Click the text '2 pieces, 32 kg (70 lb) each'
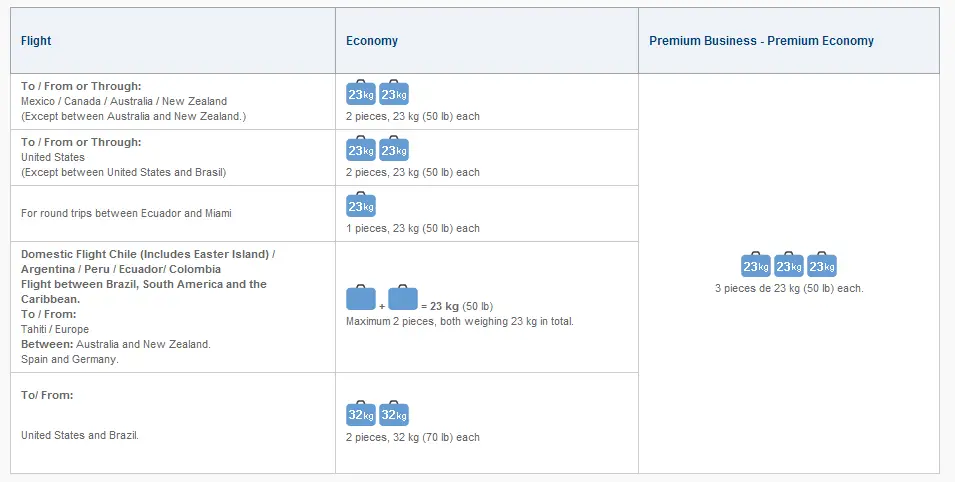The image size is (955, 482). 413,438
